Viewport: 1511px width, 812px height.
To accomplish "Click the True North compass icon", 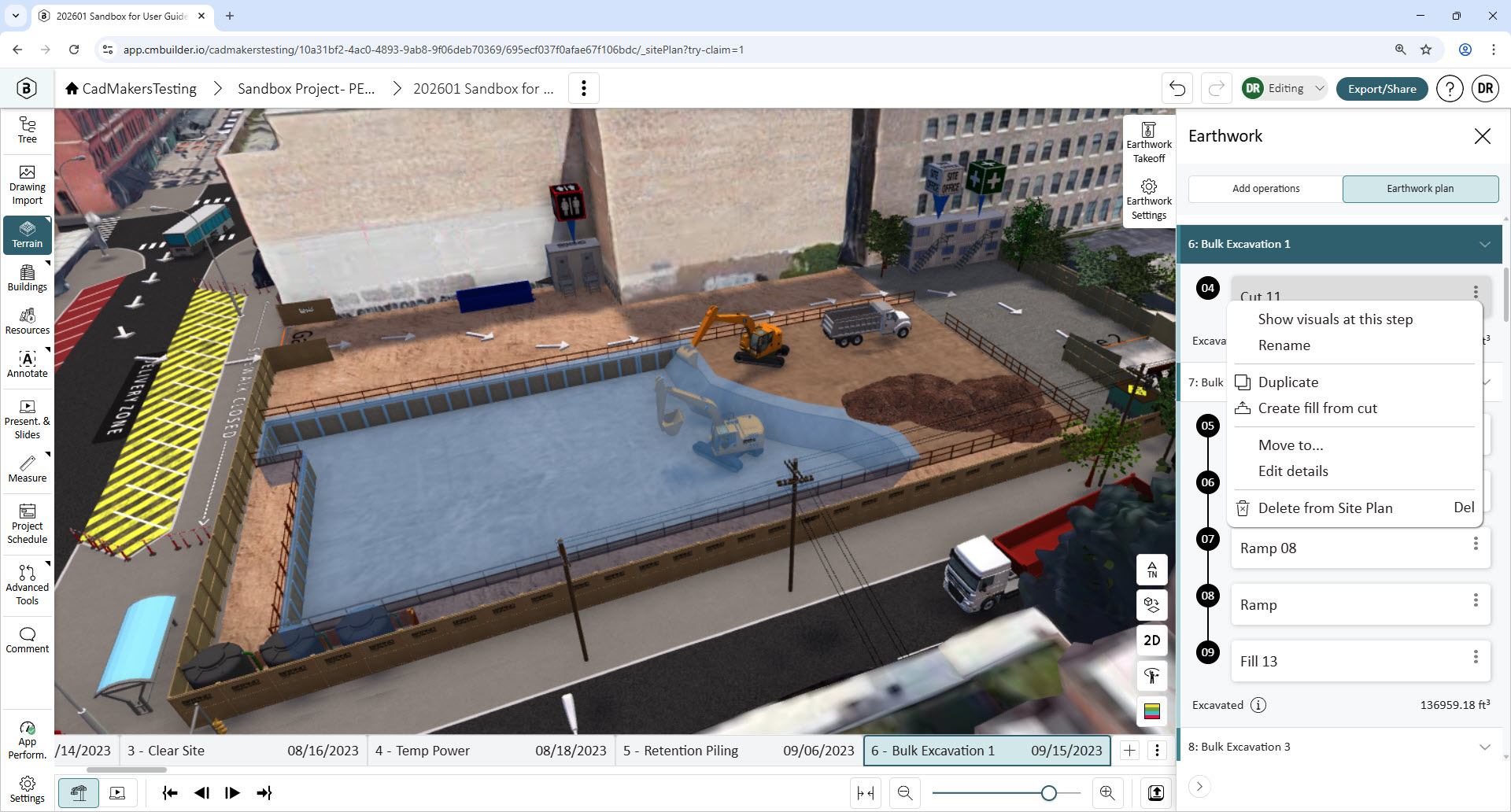I will click(x=1152, y=570).
